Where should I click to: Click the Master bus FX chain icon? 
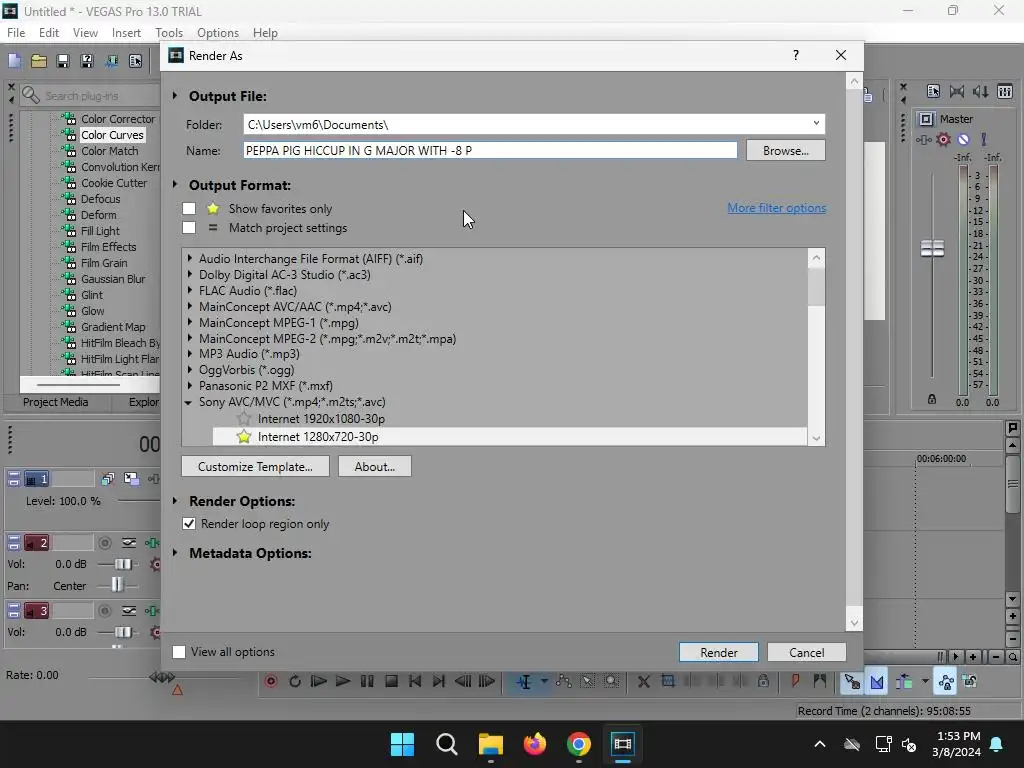coord(923,139)
